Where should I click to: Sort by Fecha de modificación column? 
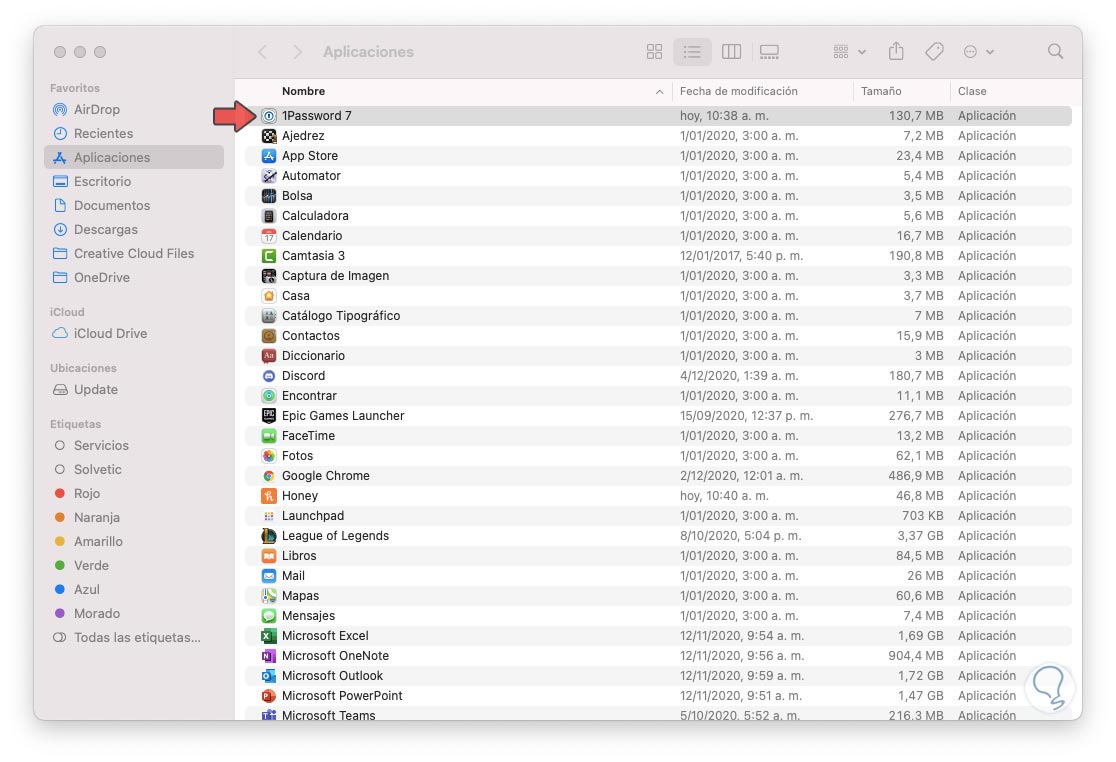[738, 91]
